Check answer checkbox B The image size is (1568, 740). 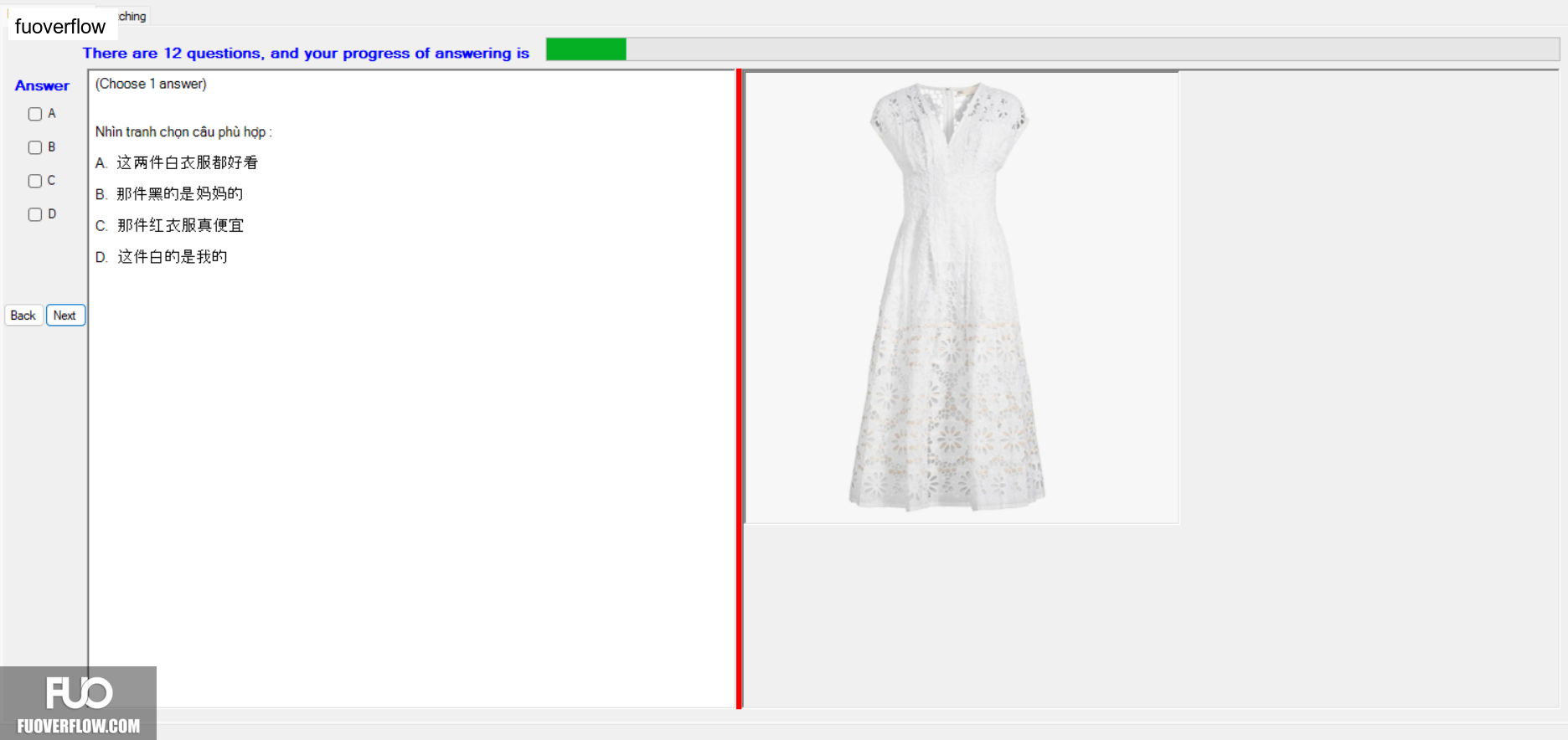[35, 147]
